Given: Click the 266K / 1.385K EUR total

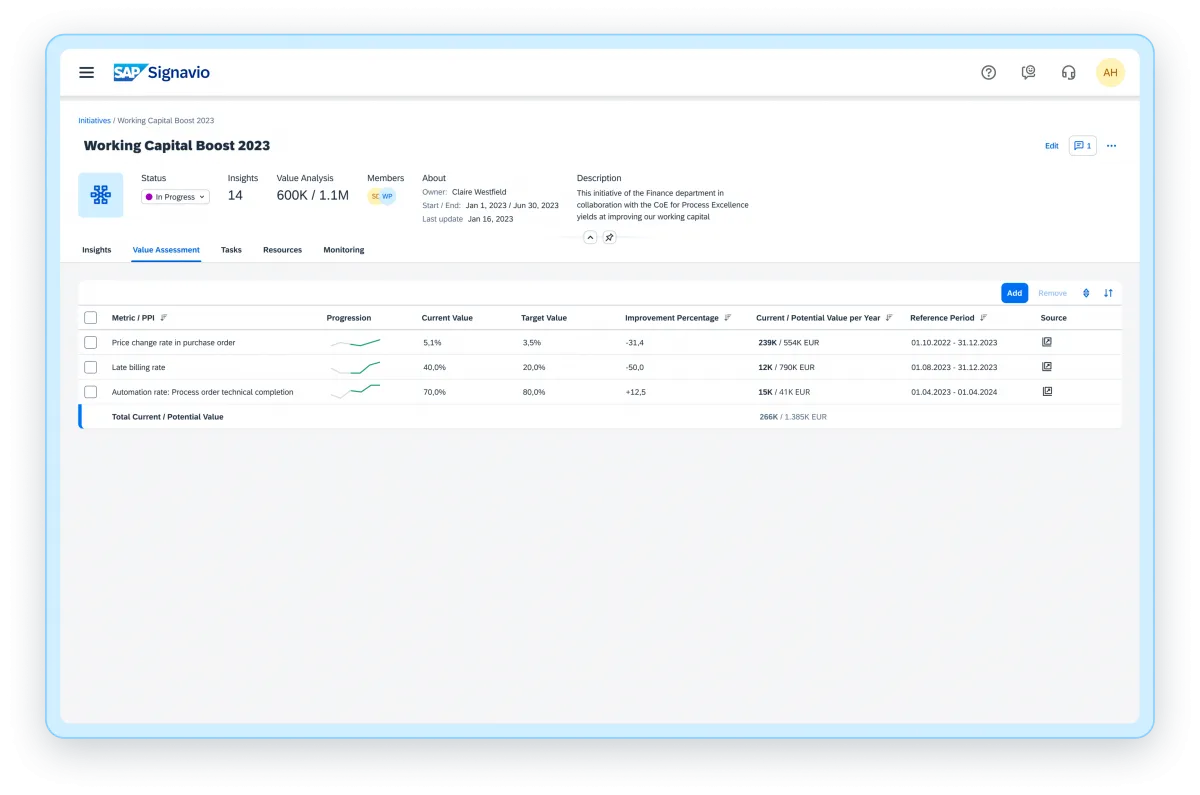Looking at the screenshot, I should 793,417.
